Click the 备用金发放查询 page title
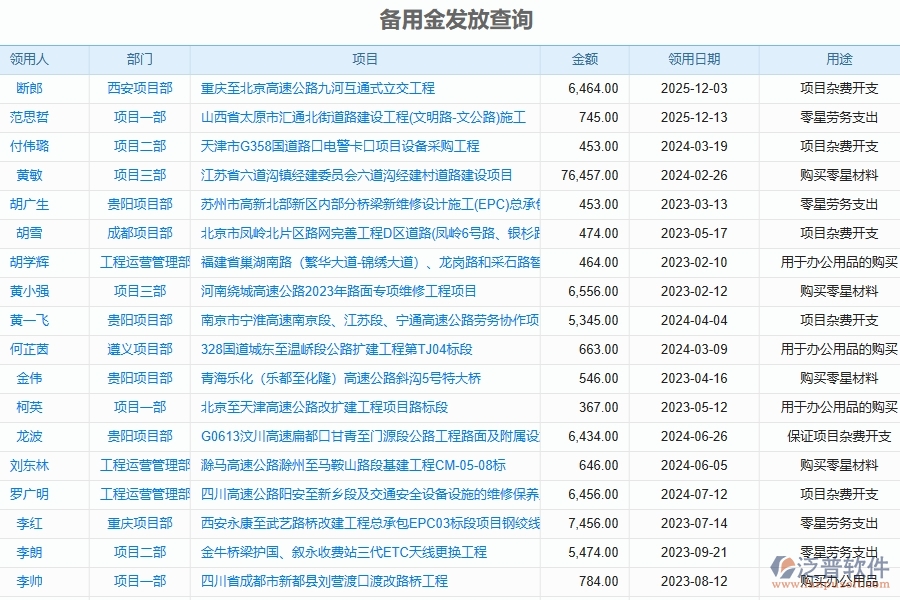Viewport: 900px width, 600px height. (449, 19)
